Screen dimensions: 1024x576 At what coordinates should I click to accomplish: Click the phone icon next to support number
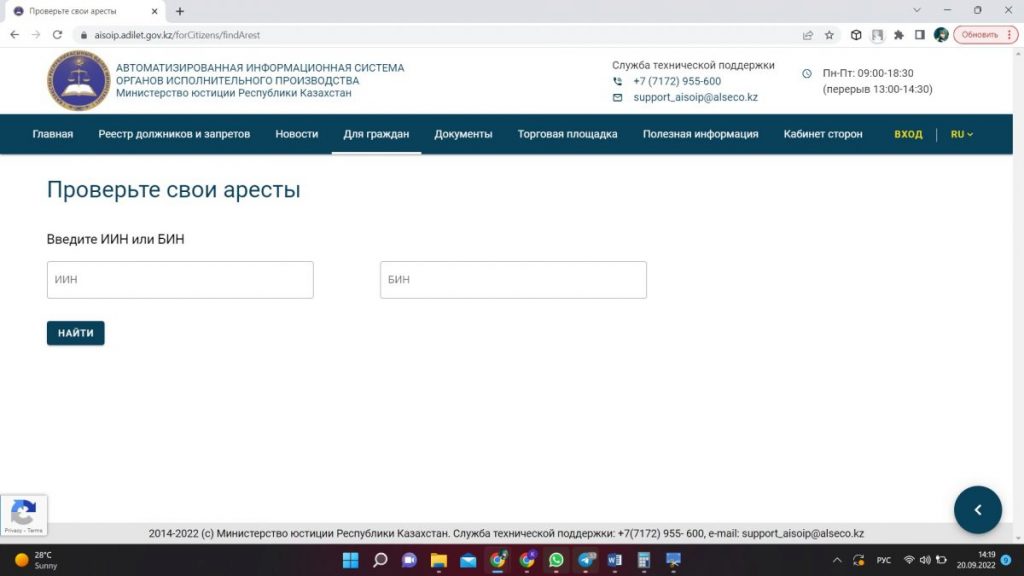click(x=617, y=82)
